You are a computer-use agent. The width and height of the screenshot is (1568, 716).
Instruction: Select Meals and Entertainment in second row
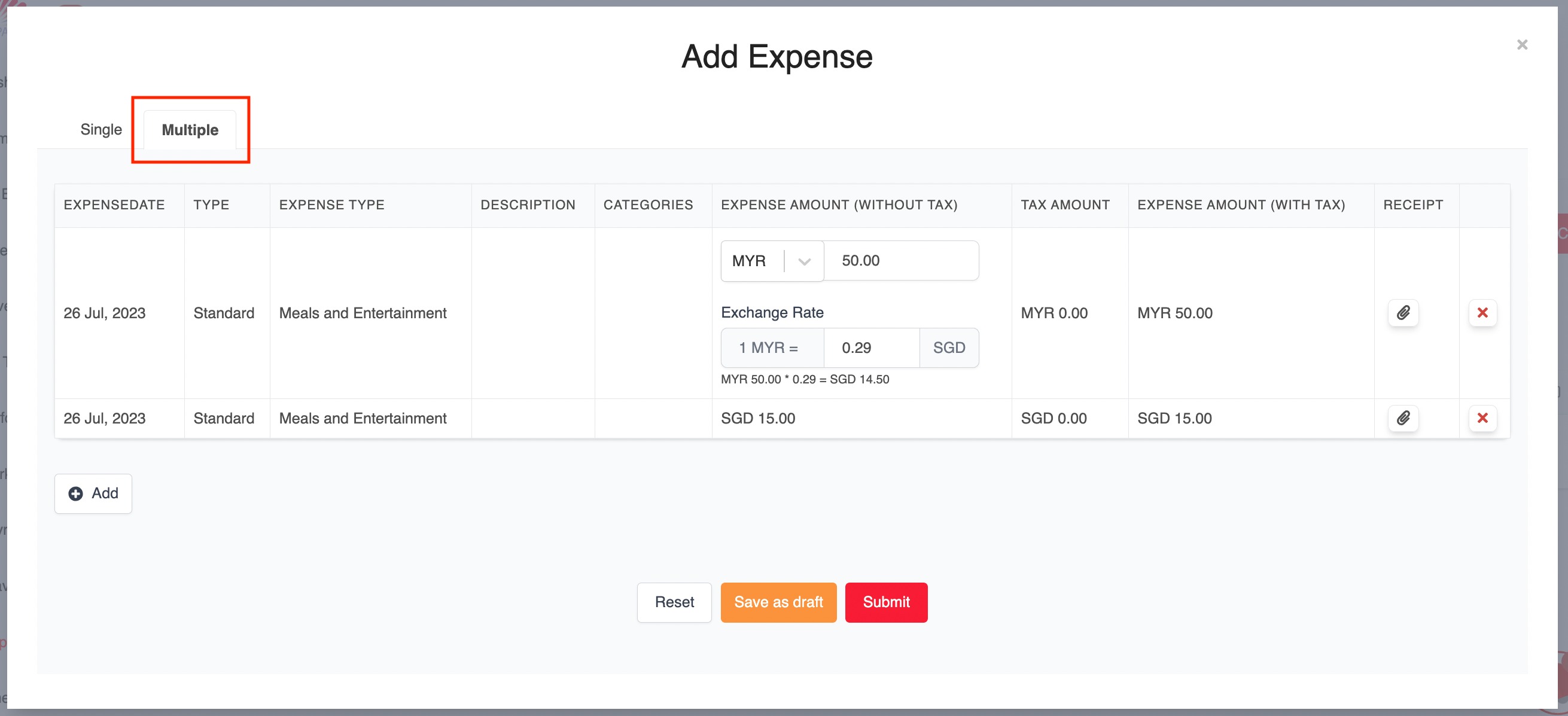click(363, 418)
